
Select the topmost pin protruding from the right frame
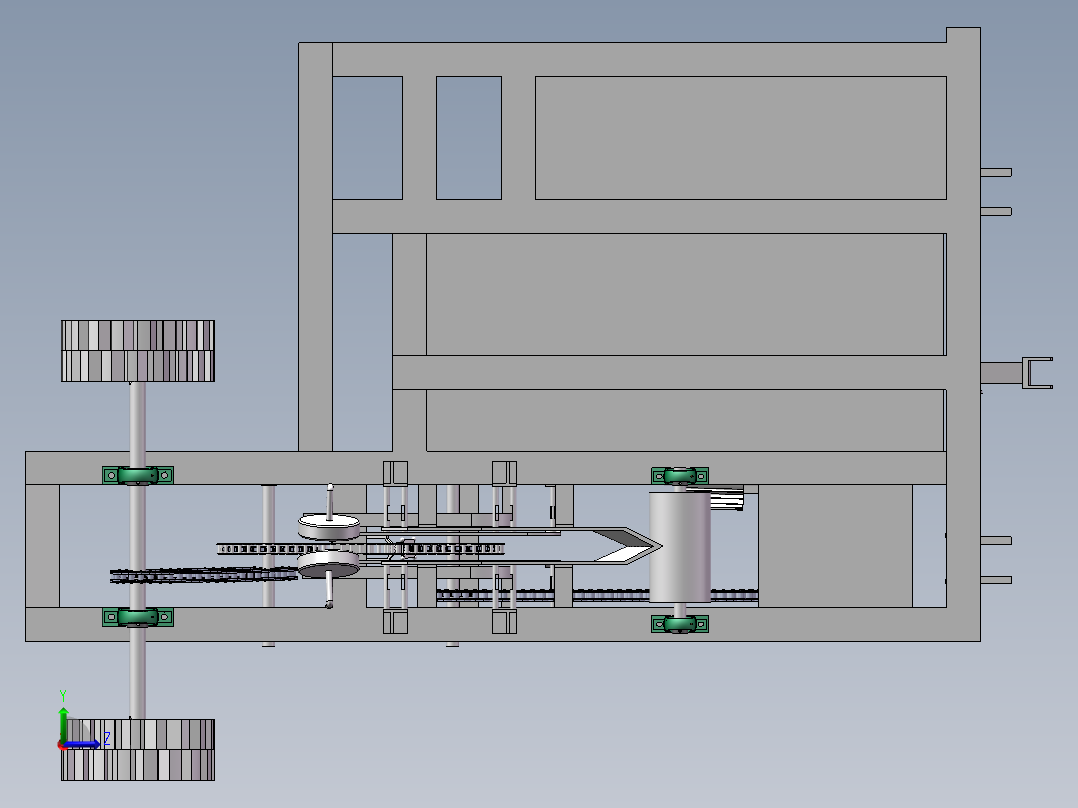coord(996,173)
